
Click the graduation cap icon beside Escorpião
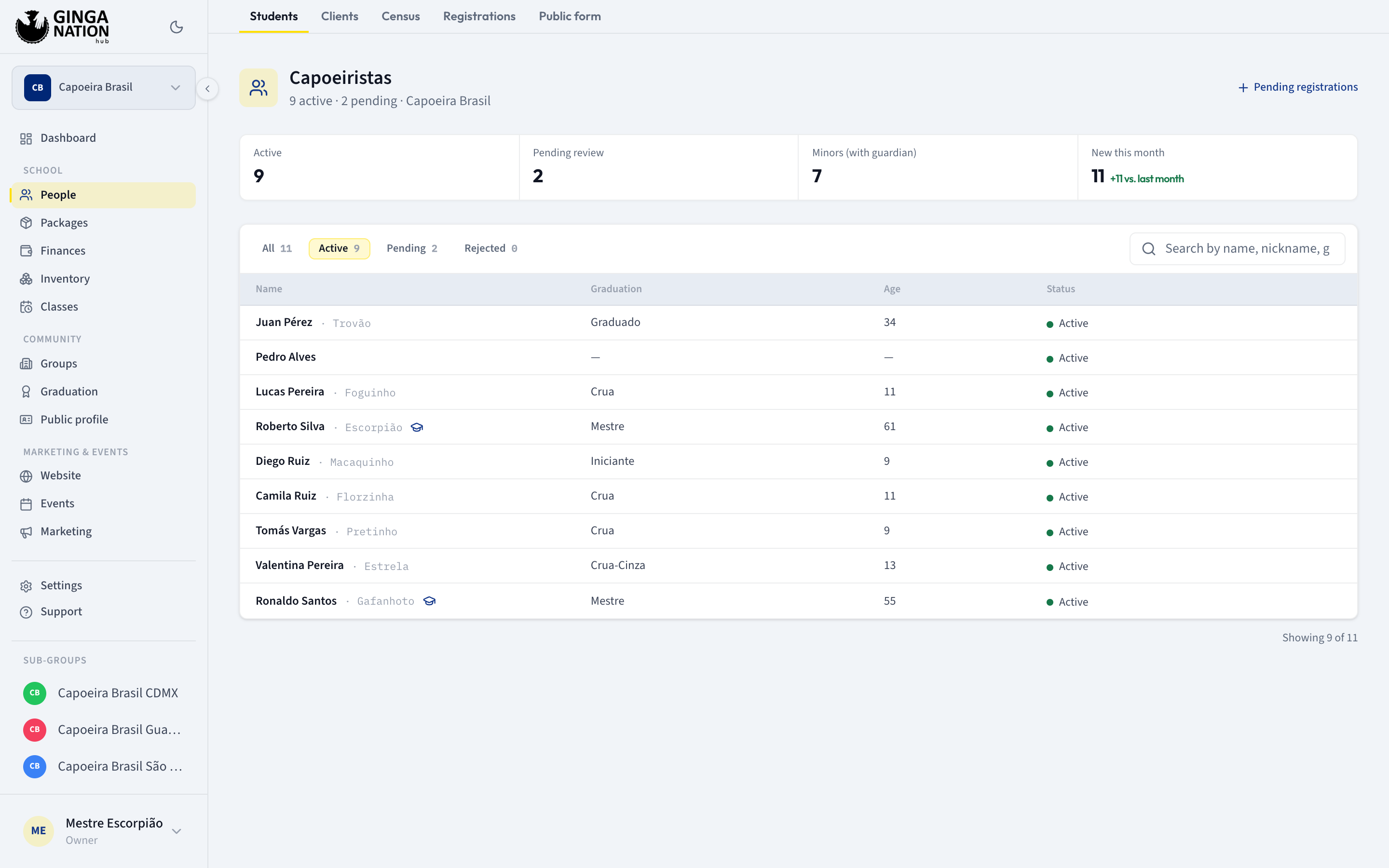[417, 427]
